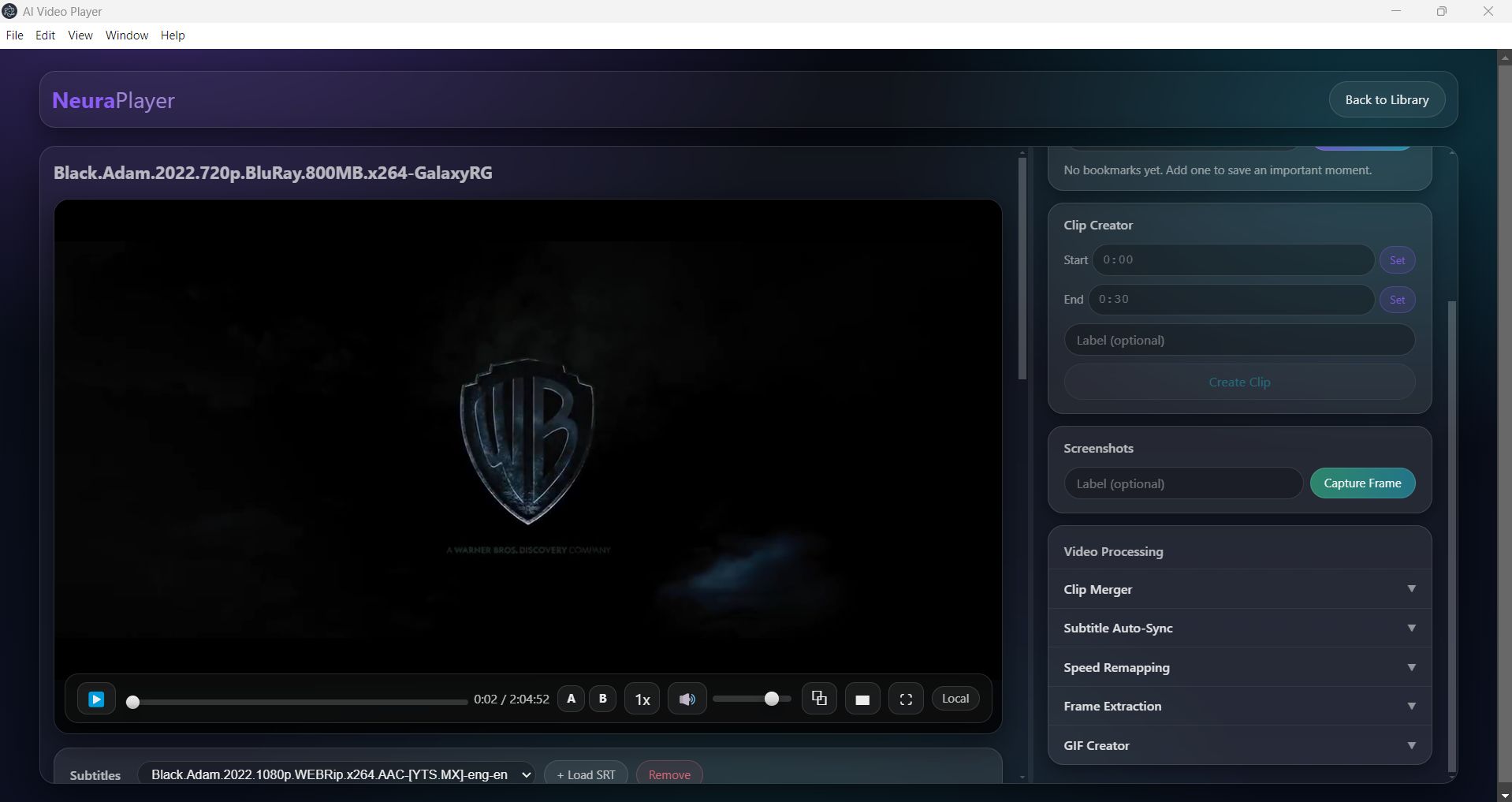1512x802 pixels.
Task: Toggle theater mode rectangle icon
Action: point(862,699)
